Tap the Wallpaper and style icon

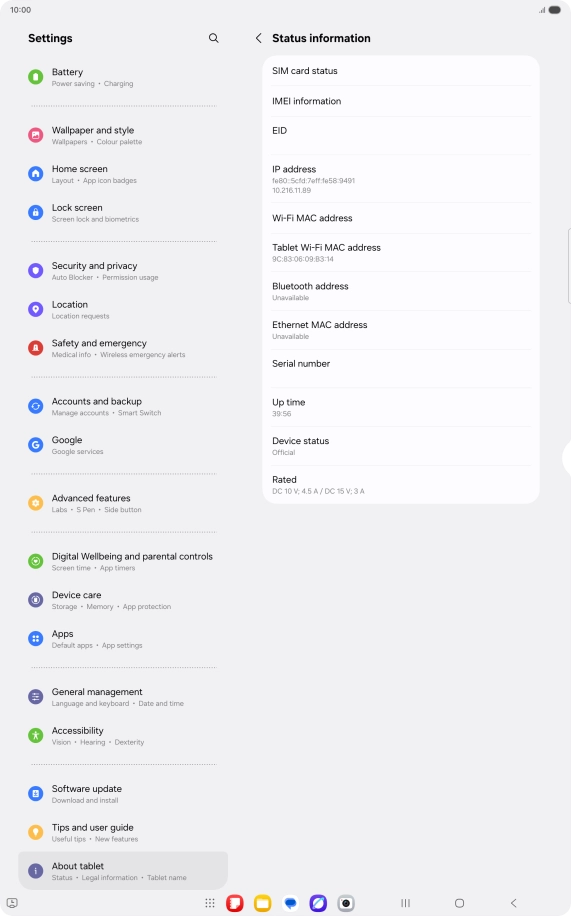[x=36, y=135]
